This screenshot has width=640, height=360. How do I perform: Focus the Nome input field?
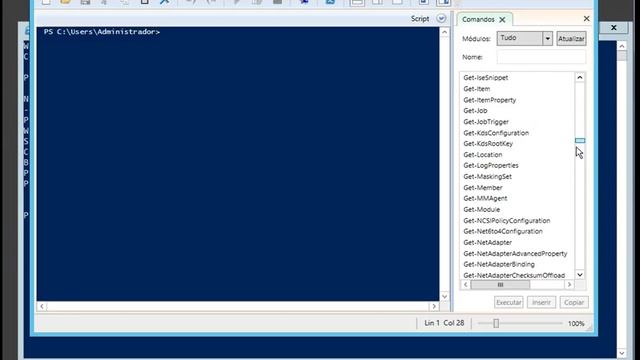click(x=541, y=57)
